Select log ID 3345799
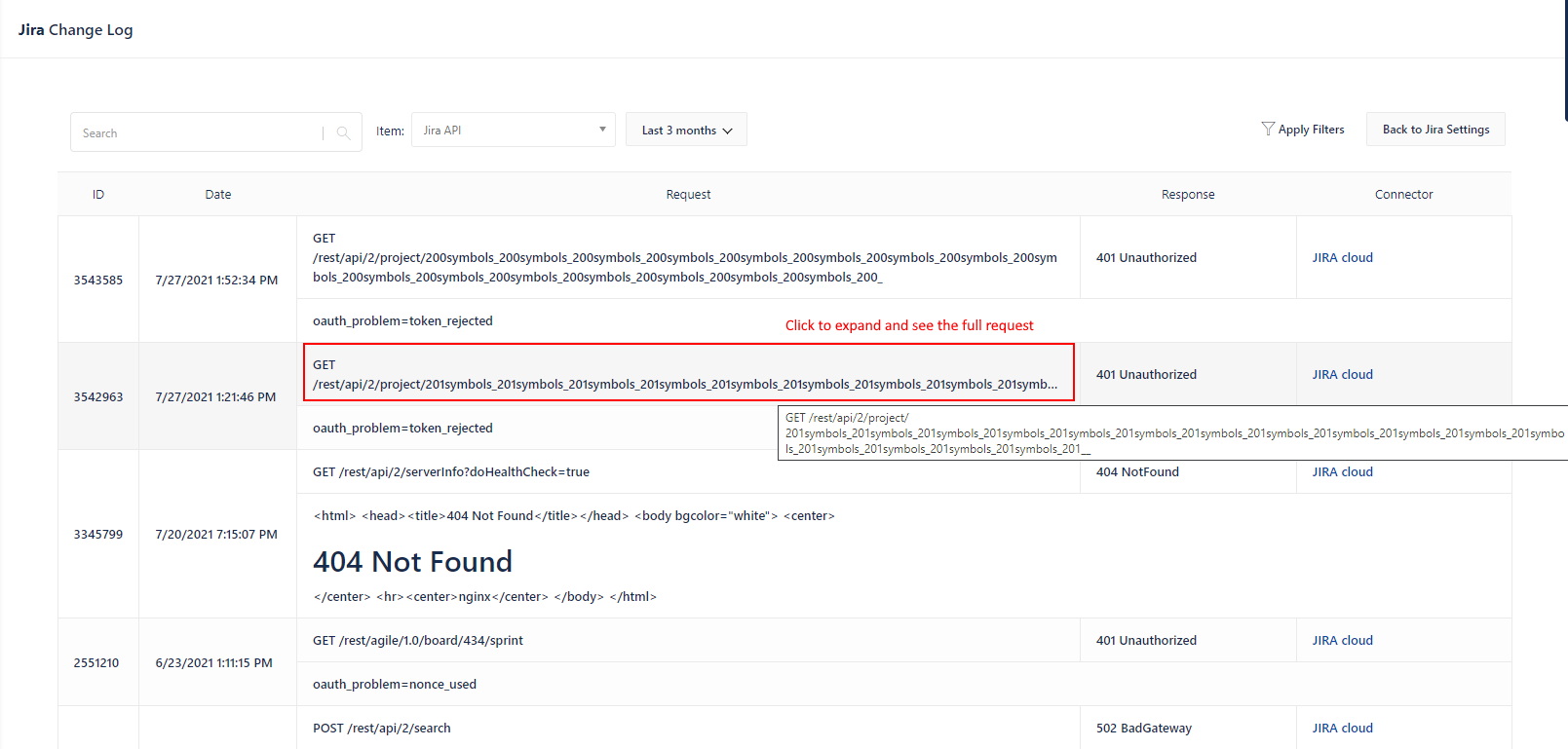The image size is (1568, 749). point(98,534)
